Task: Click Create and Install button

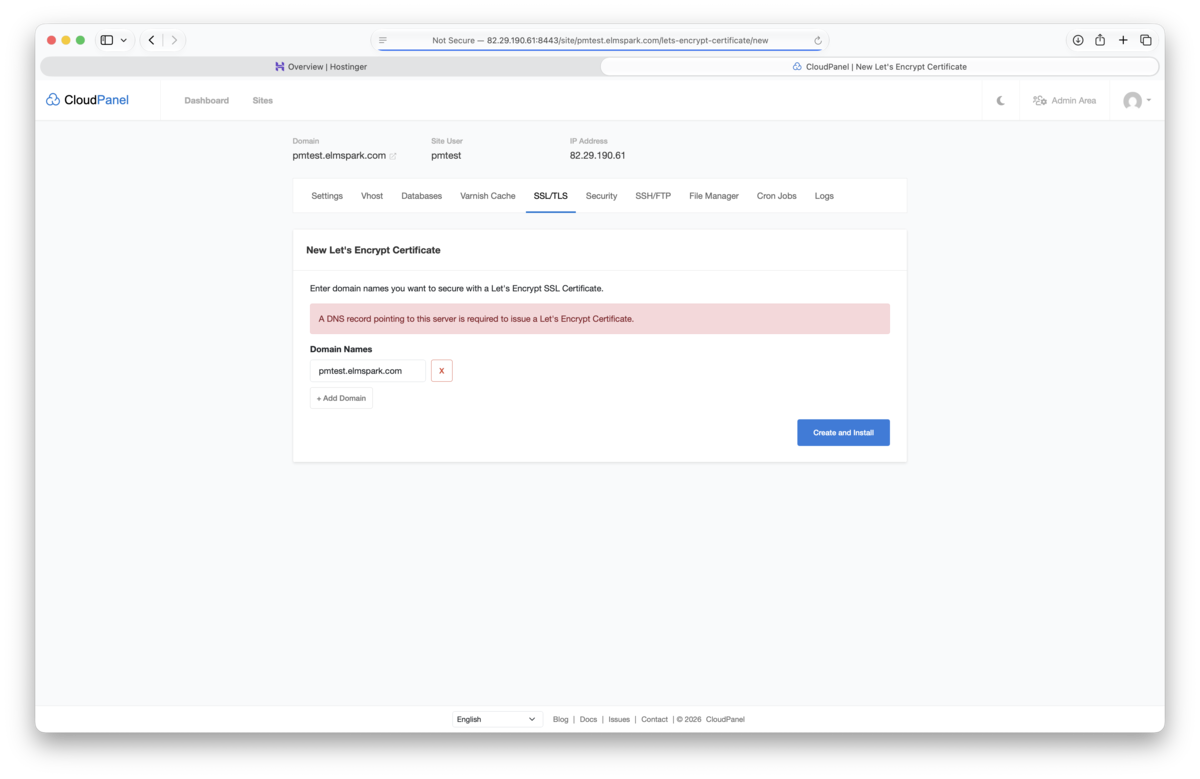Action: tap(843, 432)
